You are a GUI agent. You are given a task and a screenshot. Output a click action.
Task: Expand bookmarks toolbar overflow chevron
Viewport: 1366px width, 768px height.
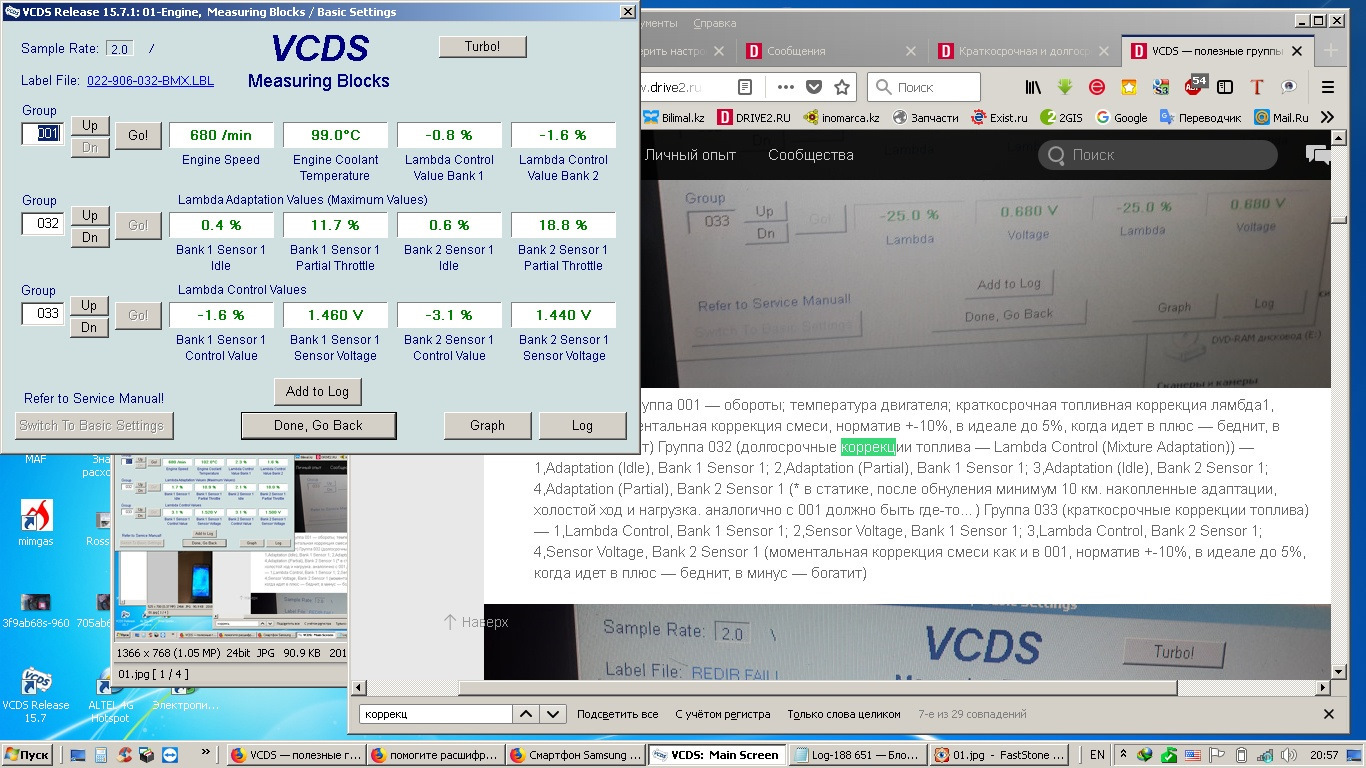[1327, 117]
